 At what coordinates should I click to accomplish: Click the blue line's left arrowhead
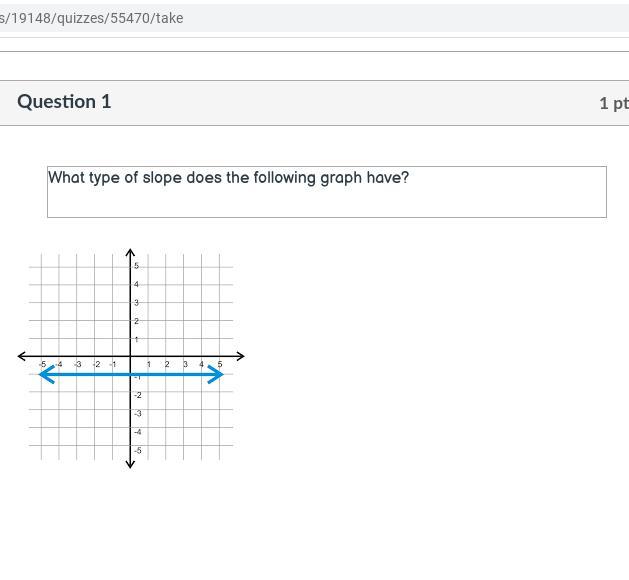coord(43,374)
